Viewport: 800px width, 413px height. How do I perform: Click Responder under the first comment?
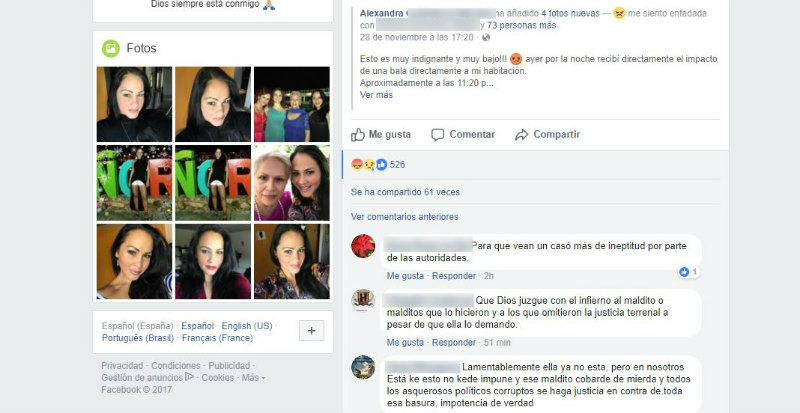454,276
